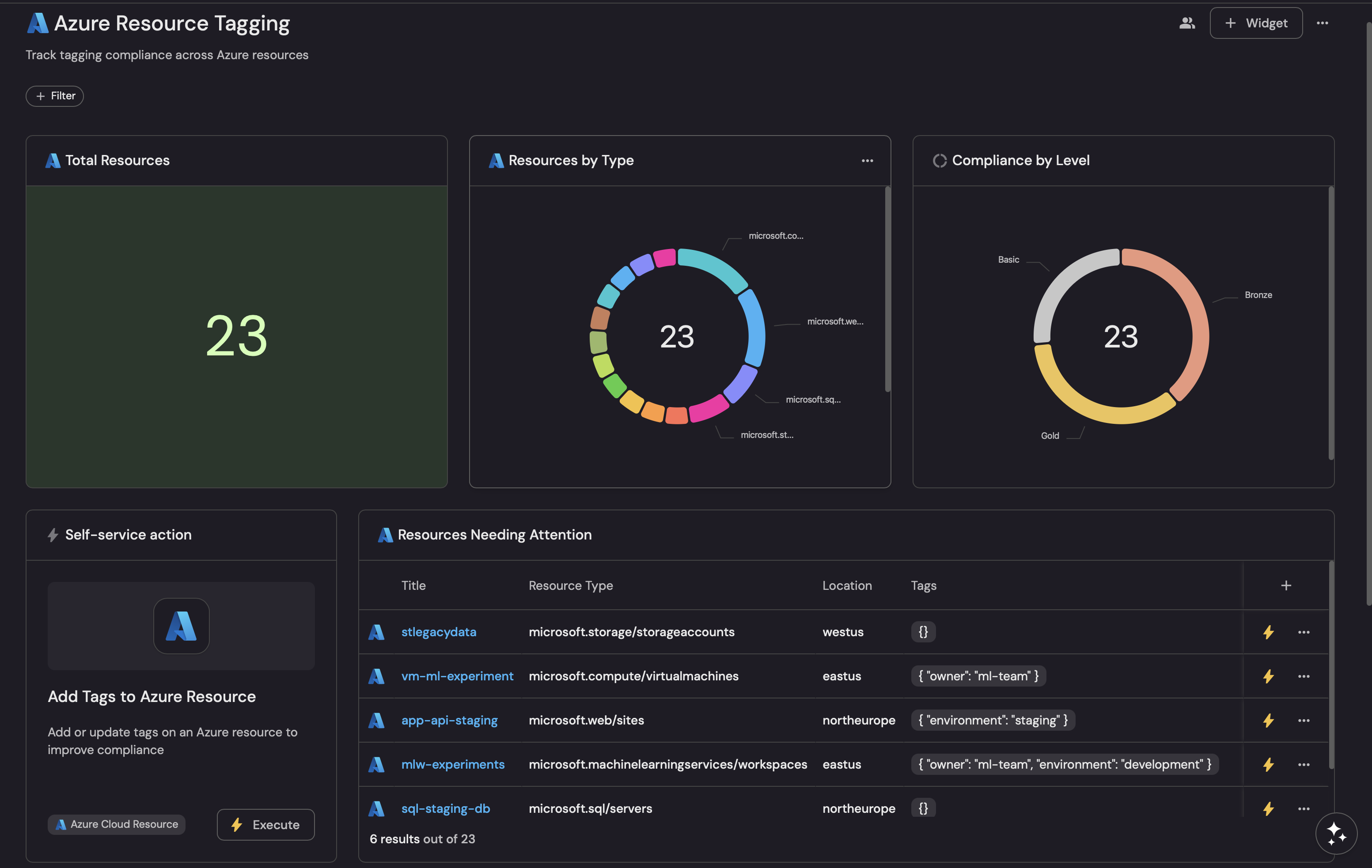Click the users/share icon in header
The height and width of the screenshot is (868, 1372).
(1187, 23)
